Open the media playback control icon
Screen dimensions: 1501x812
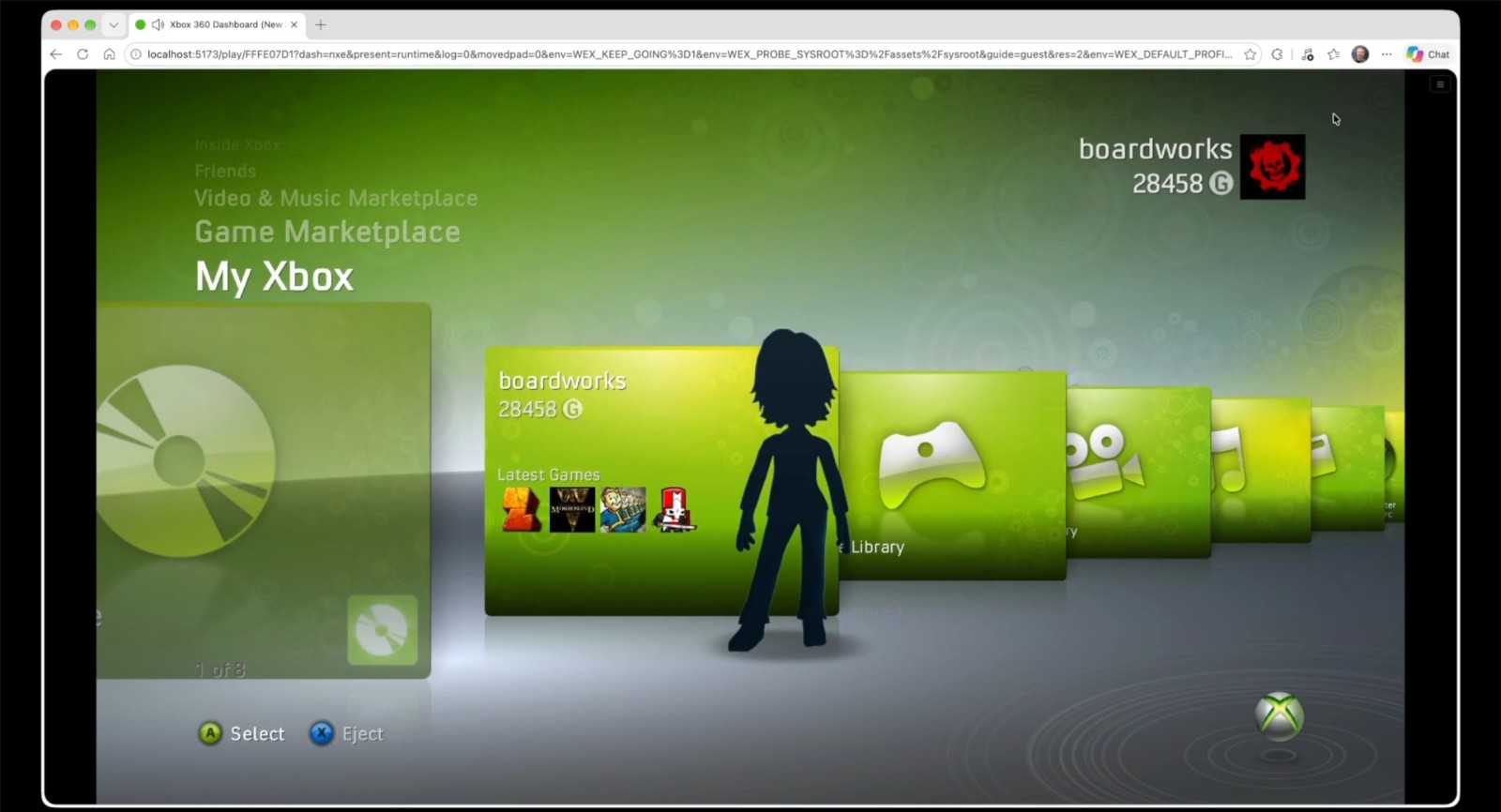point(1308,54)
